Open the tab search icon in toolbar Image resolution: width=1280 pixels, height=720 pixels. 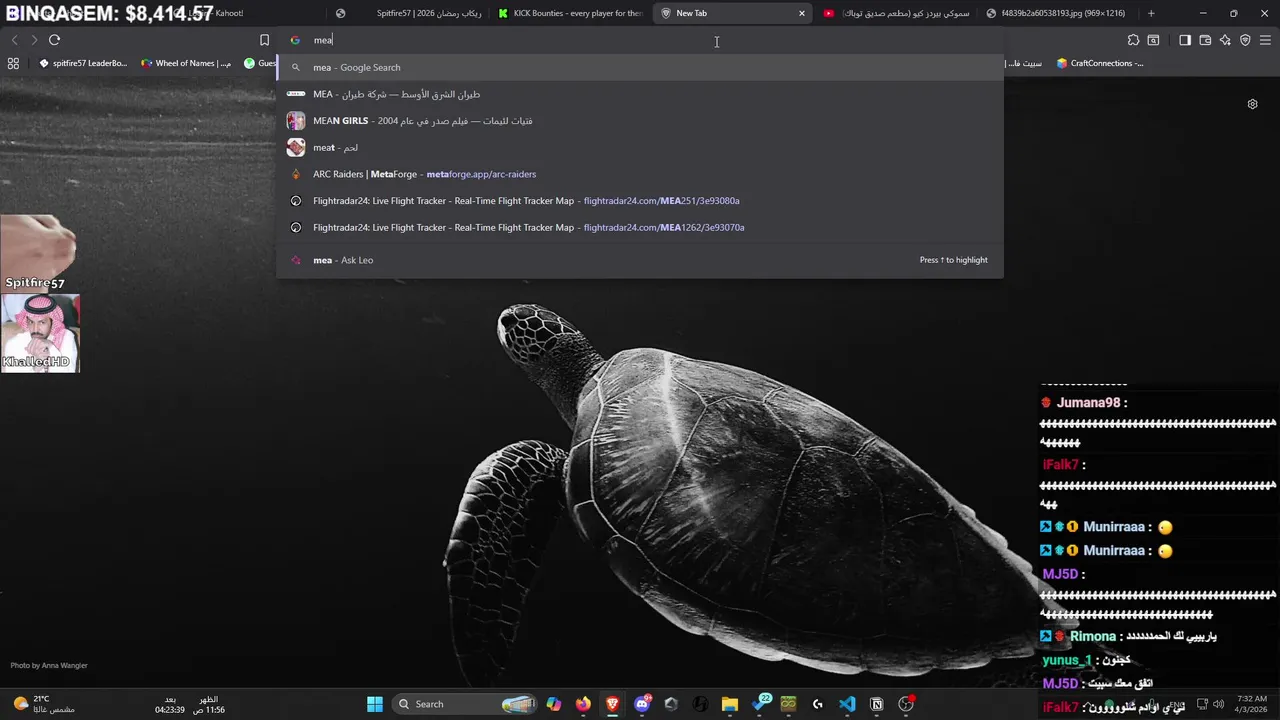(x=1153, y=40)
